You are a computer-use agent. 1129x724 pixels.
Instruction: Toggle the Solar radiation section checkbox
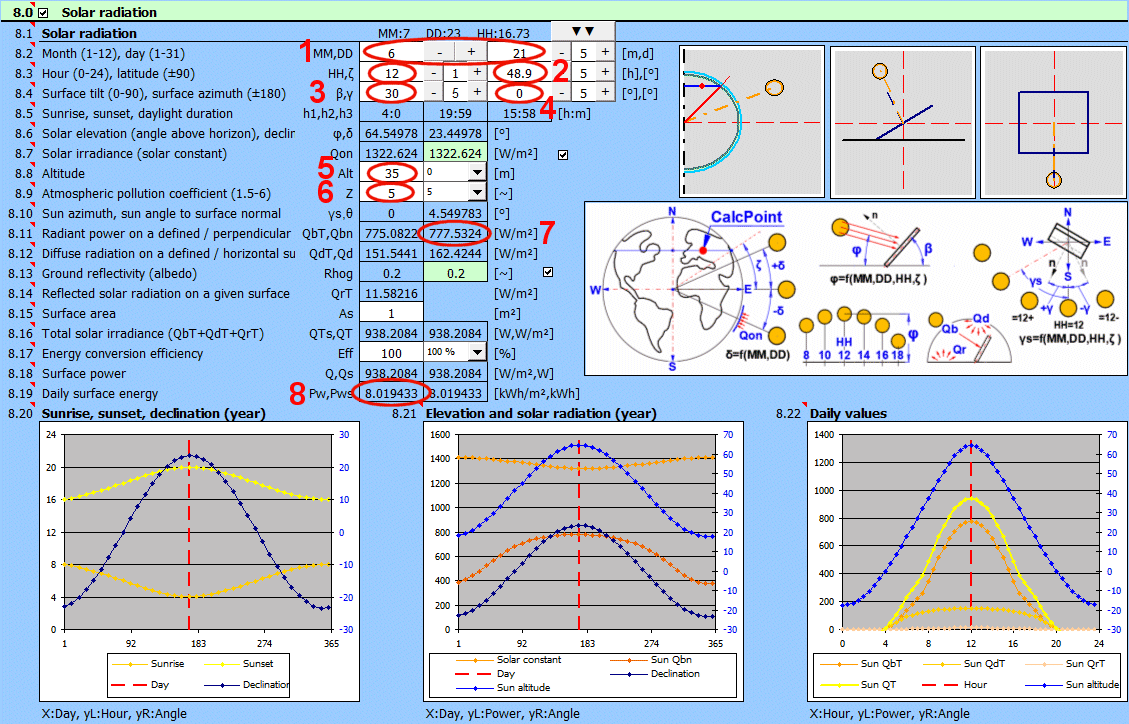[43, 12]
